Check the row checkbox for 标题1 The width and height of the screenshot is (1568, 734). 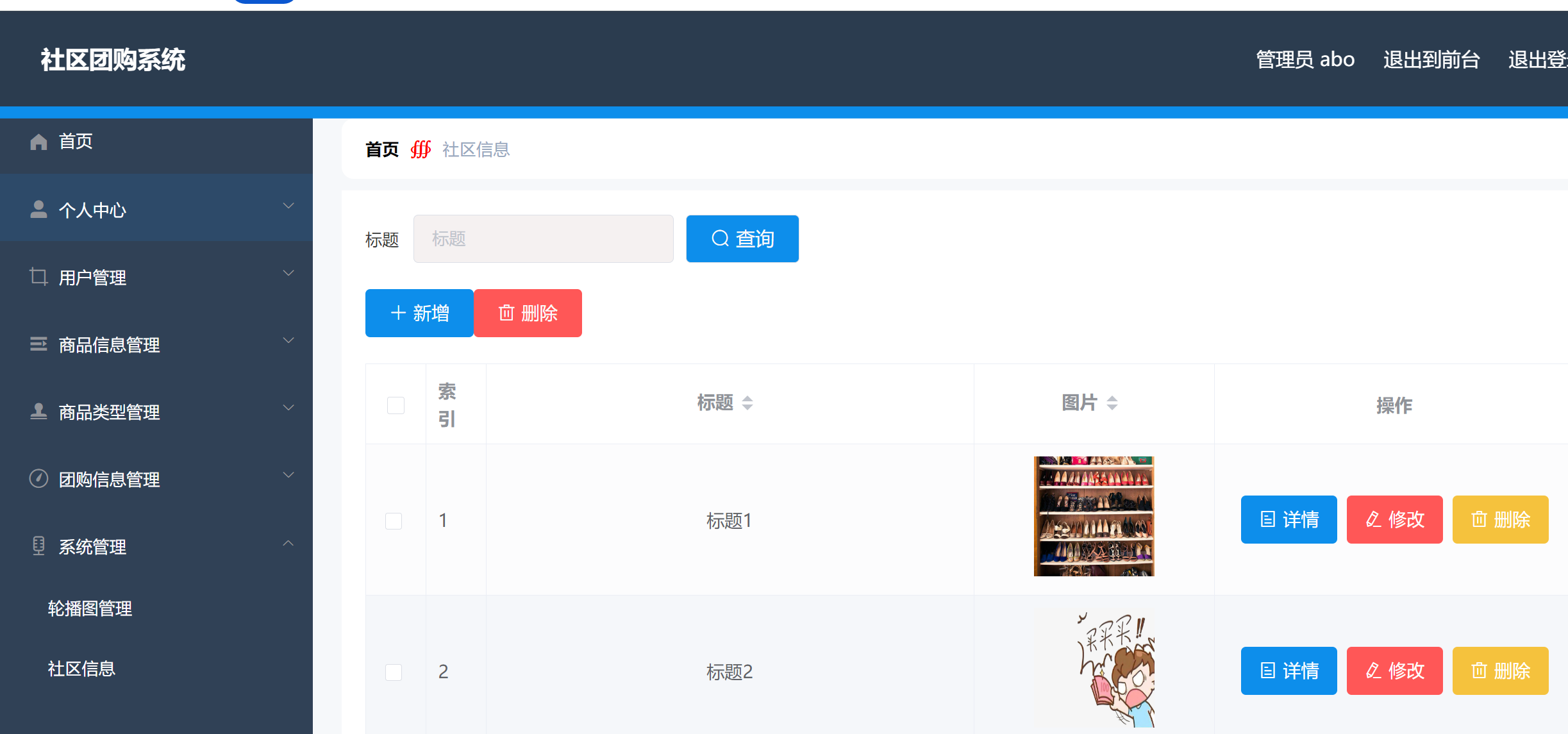(x=394, y=521)
